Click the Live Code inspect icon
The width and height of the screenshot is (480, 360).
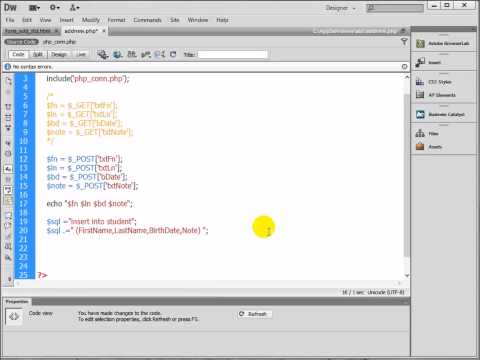tap(103, 54)
